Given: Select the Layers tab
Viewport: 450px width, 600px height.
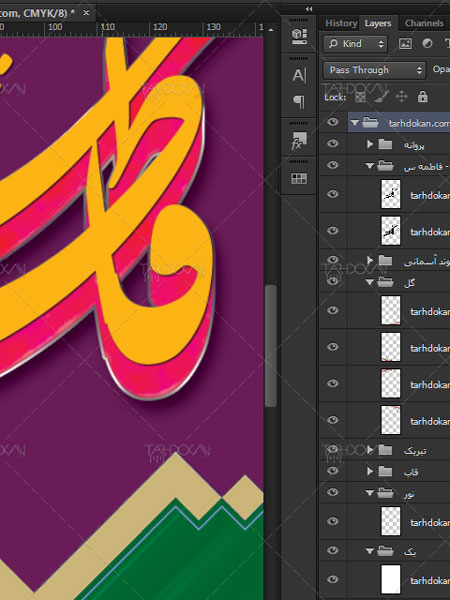Looking at the screenshot, I should pos(378,23).
